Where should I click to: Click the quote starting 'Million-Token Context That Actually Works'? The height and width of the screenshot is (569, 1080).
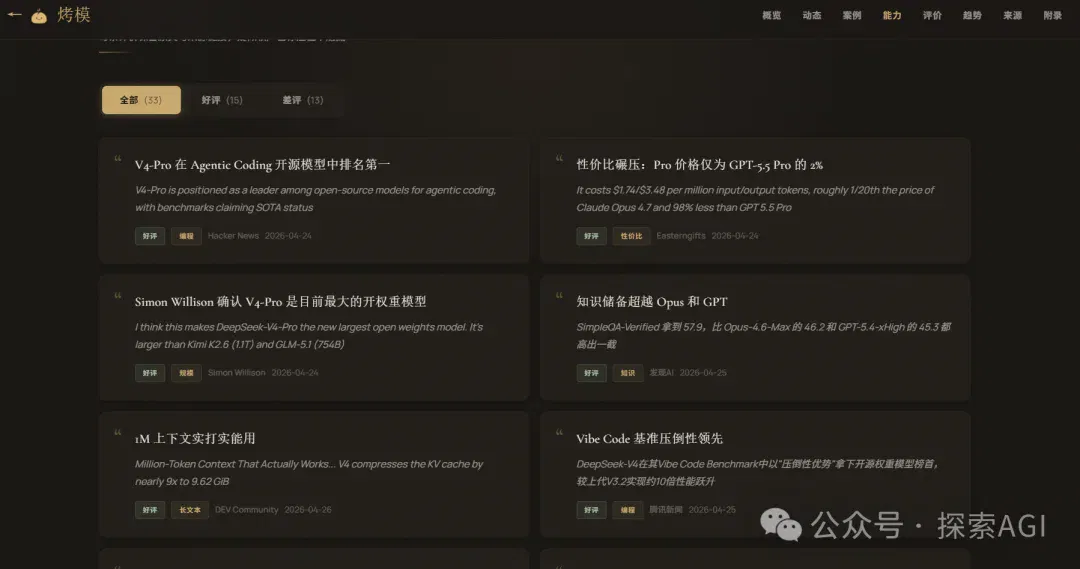(309, 473)
